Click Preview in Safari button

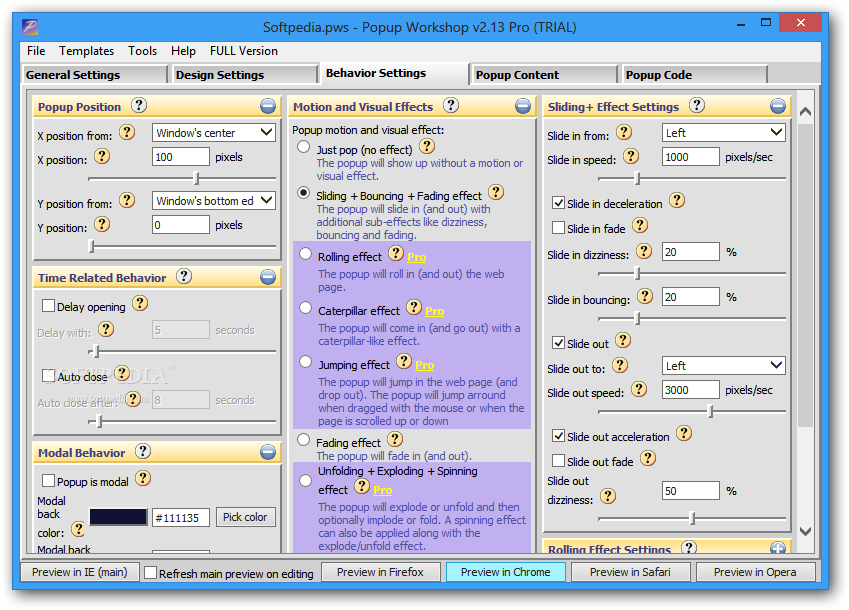pyautogui.click(x=630, y=572)
